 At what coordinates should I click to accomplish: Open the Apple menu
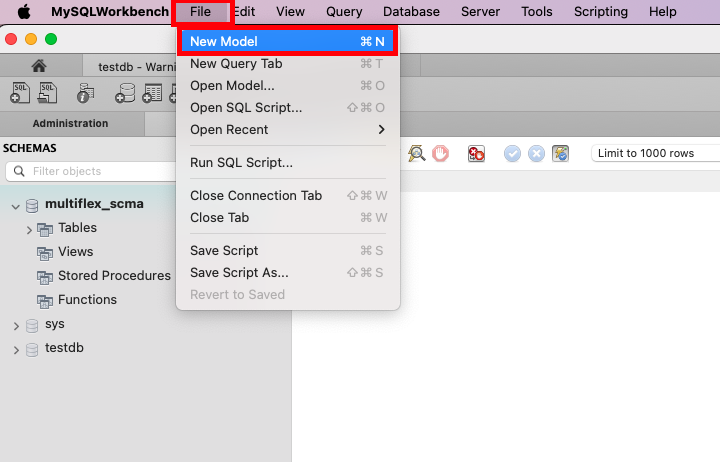point(24,11)
